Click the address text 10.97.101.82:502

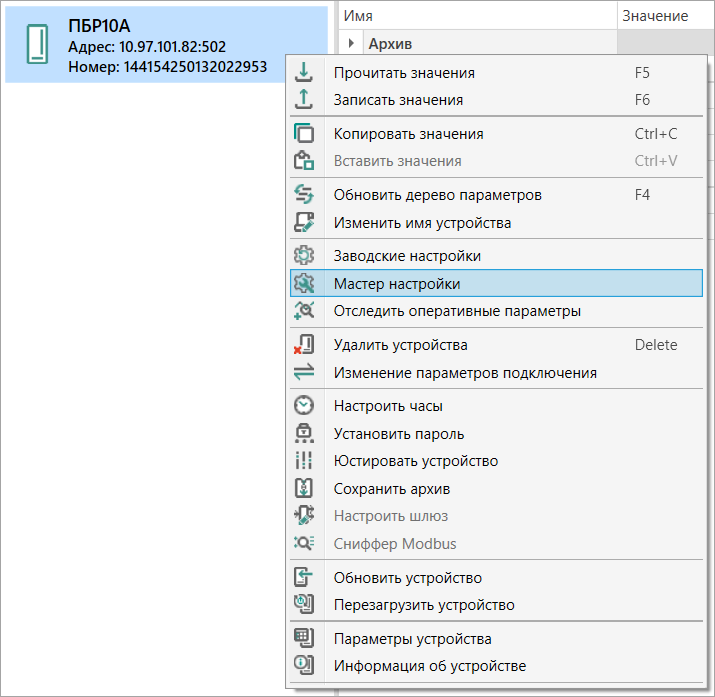(172, 46)
